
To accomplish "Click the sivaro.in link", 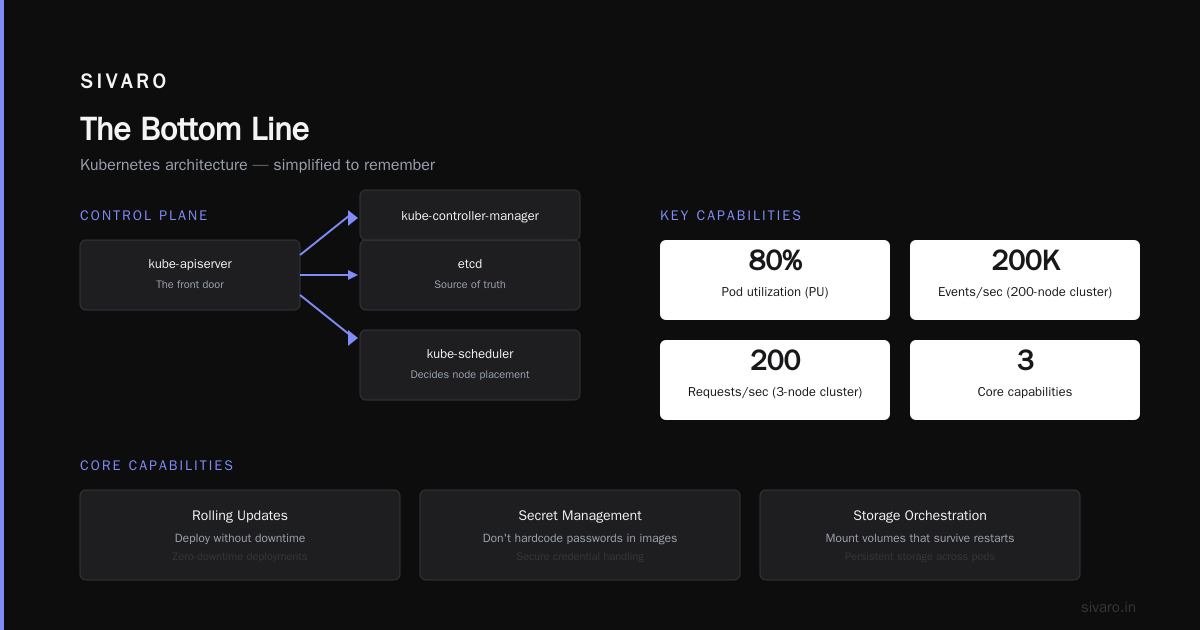I will pyautogui.click(x=1108, y=607).
